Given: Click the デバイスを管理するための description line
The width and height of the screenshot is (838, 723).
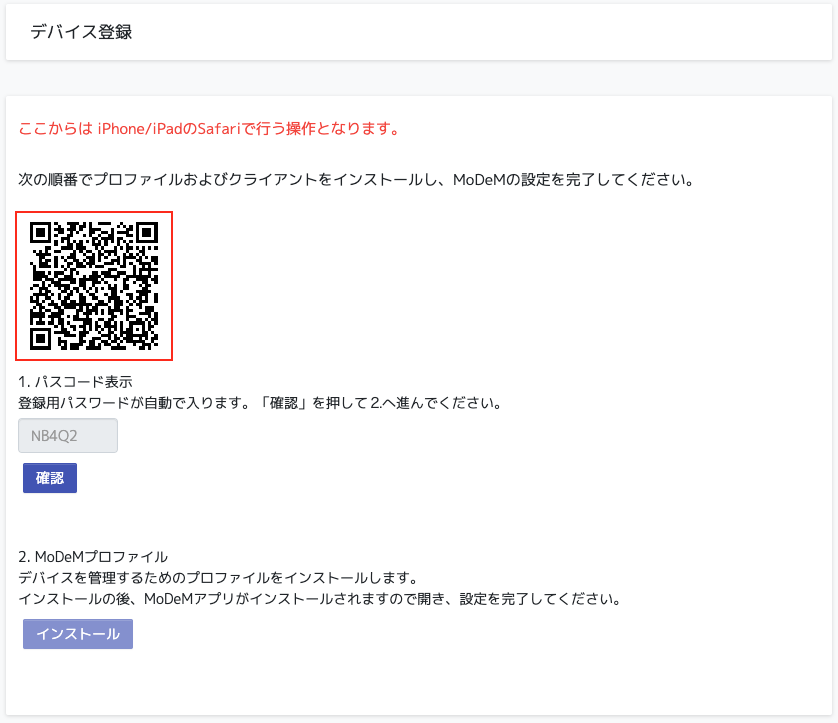Looking at the screenshot, I should pyautogui.click(x=217, y=578).
